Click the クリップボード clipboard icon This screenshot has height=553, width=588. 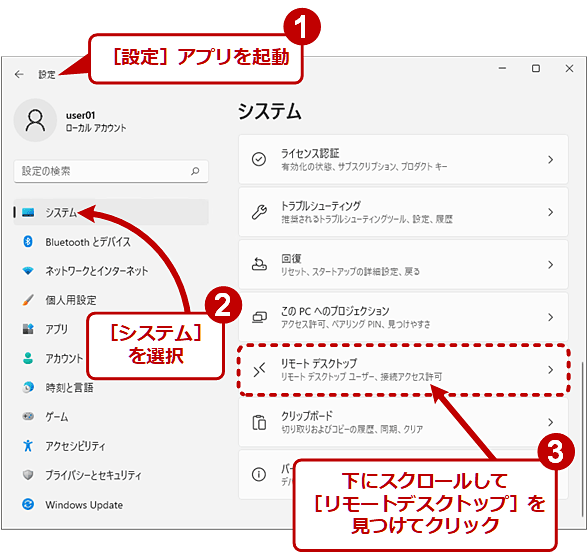(259, 423)
